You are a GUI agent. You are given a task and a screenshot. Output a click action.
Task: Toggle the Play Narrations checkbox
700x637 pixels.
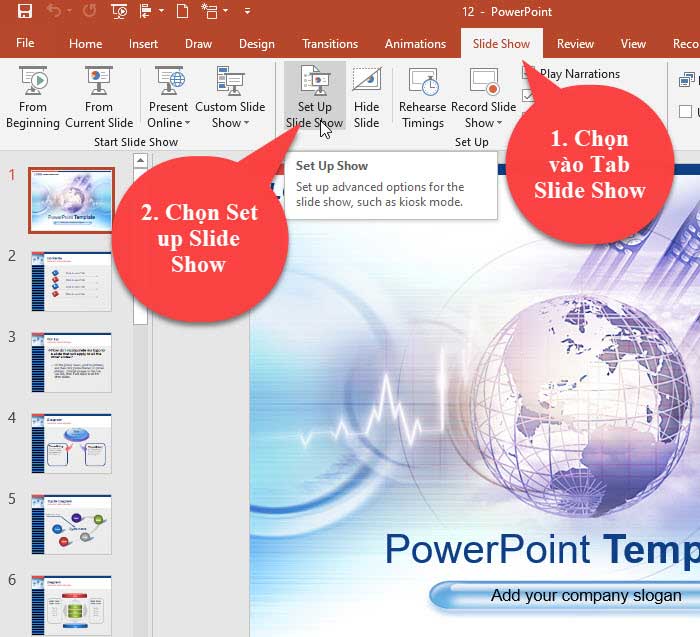pyautogui.click(x=529, y=74)
